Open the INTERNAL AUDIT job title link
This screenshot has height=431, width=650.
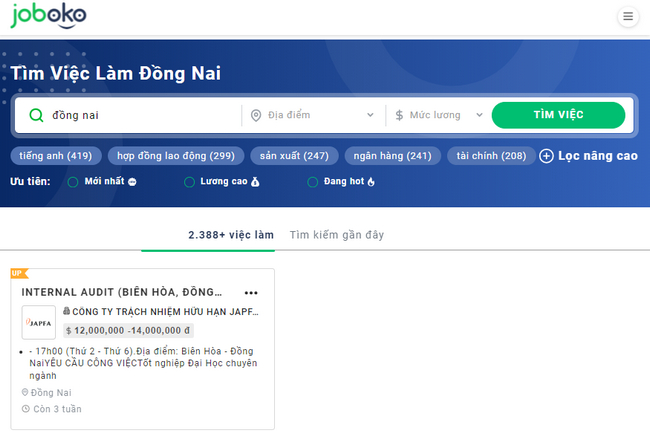pos(122,292)
